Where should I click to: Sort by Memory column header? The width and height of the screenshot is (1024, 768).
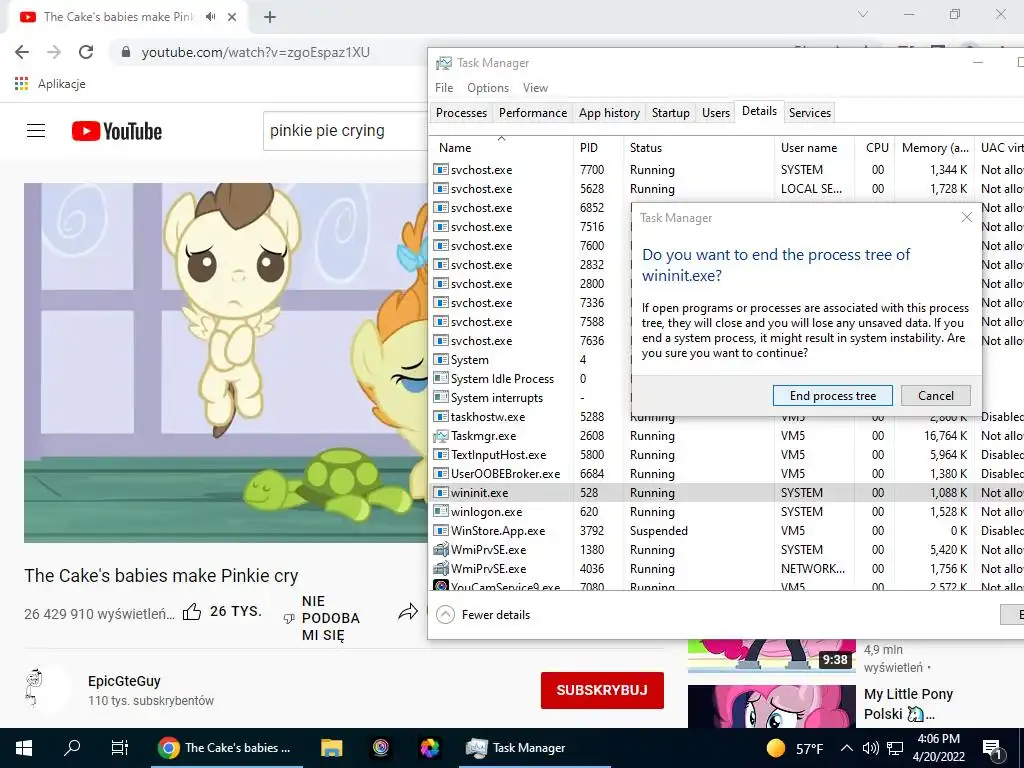(934, 148)
